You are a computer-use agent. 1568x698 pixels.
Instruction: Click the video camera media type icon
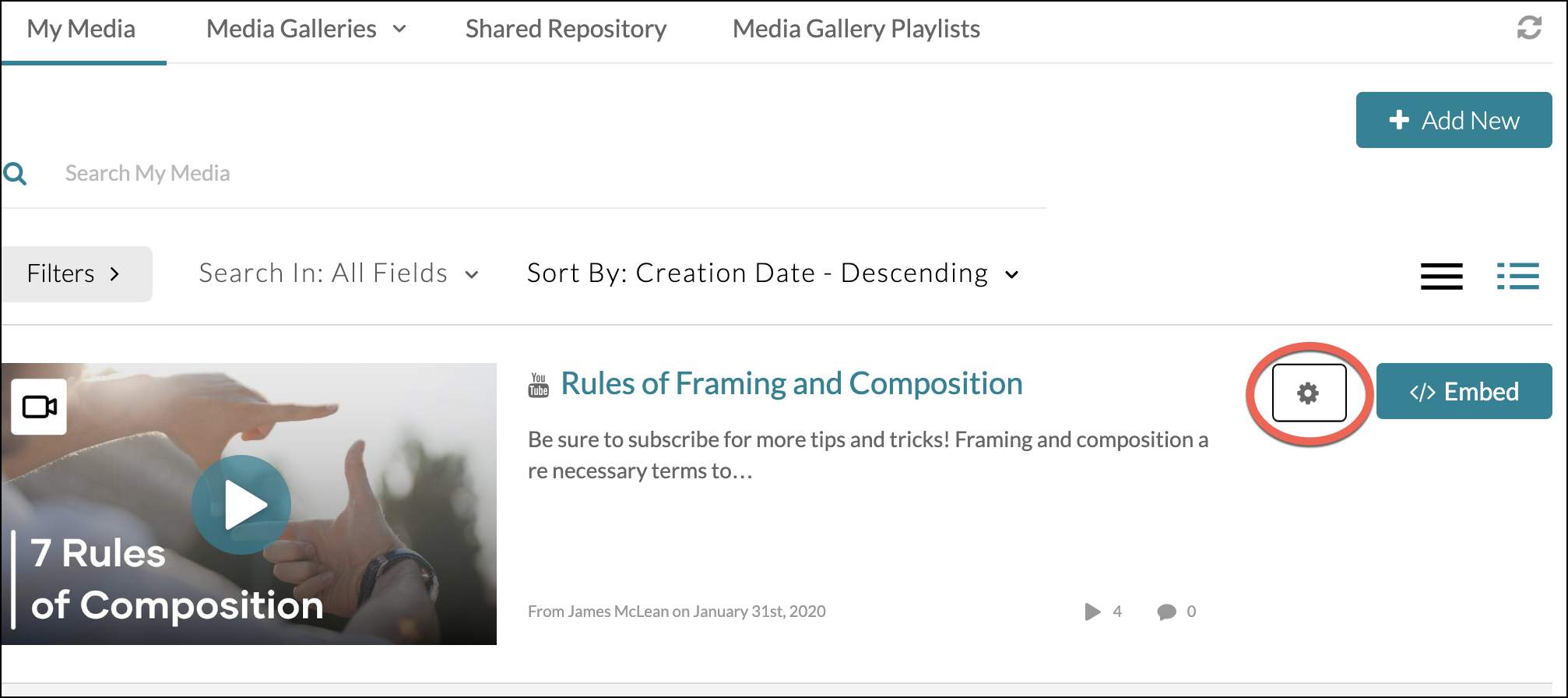point(39,407)
